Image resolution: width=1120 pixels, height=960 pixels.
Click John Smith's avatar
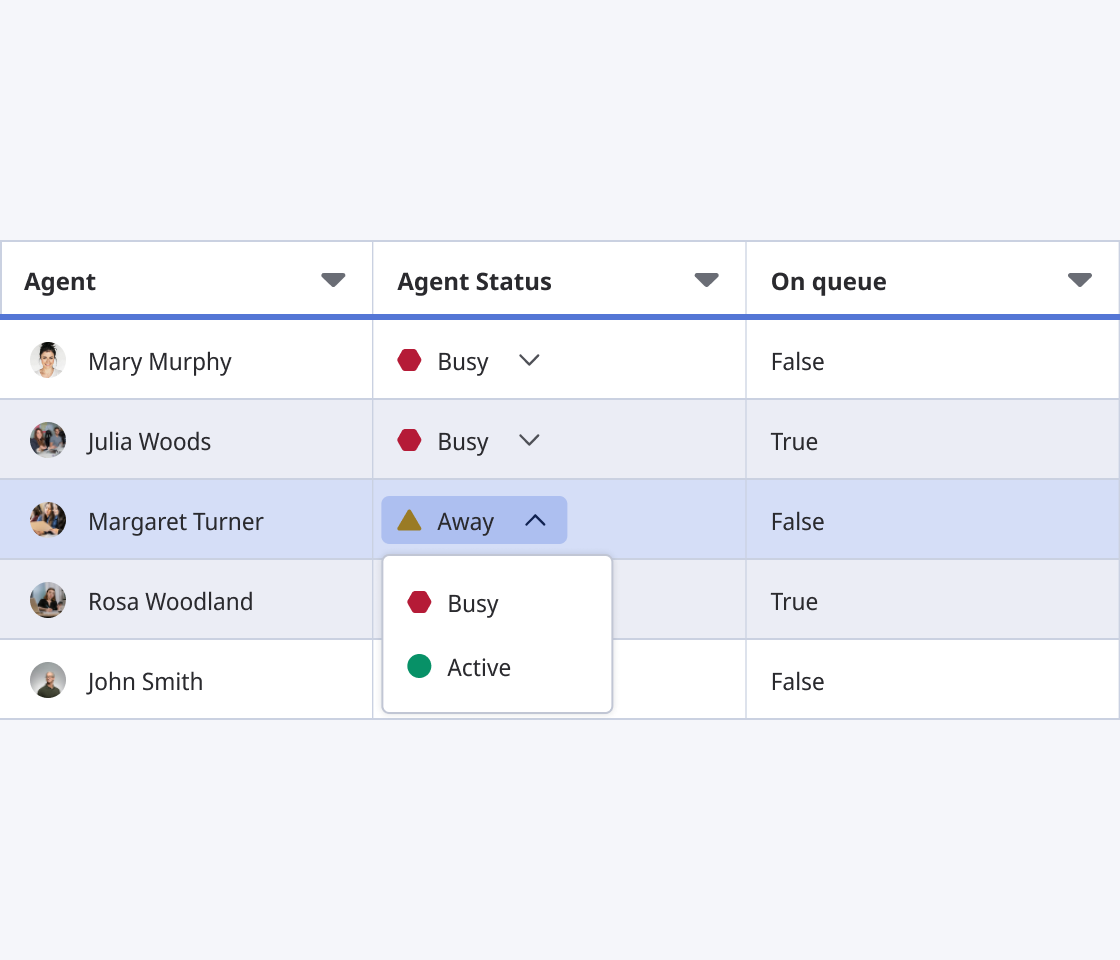(48, 680)
